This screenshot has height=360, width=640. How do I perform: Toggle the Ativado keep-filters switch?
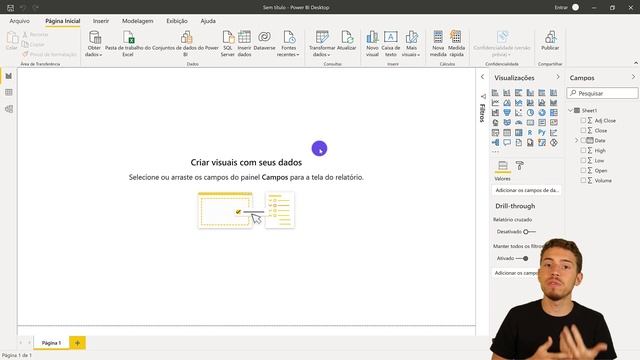pos(522,258)
